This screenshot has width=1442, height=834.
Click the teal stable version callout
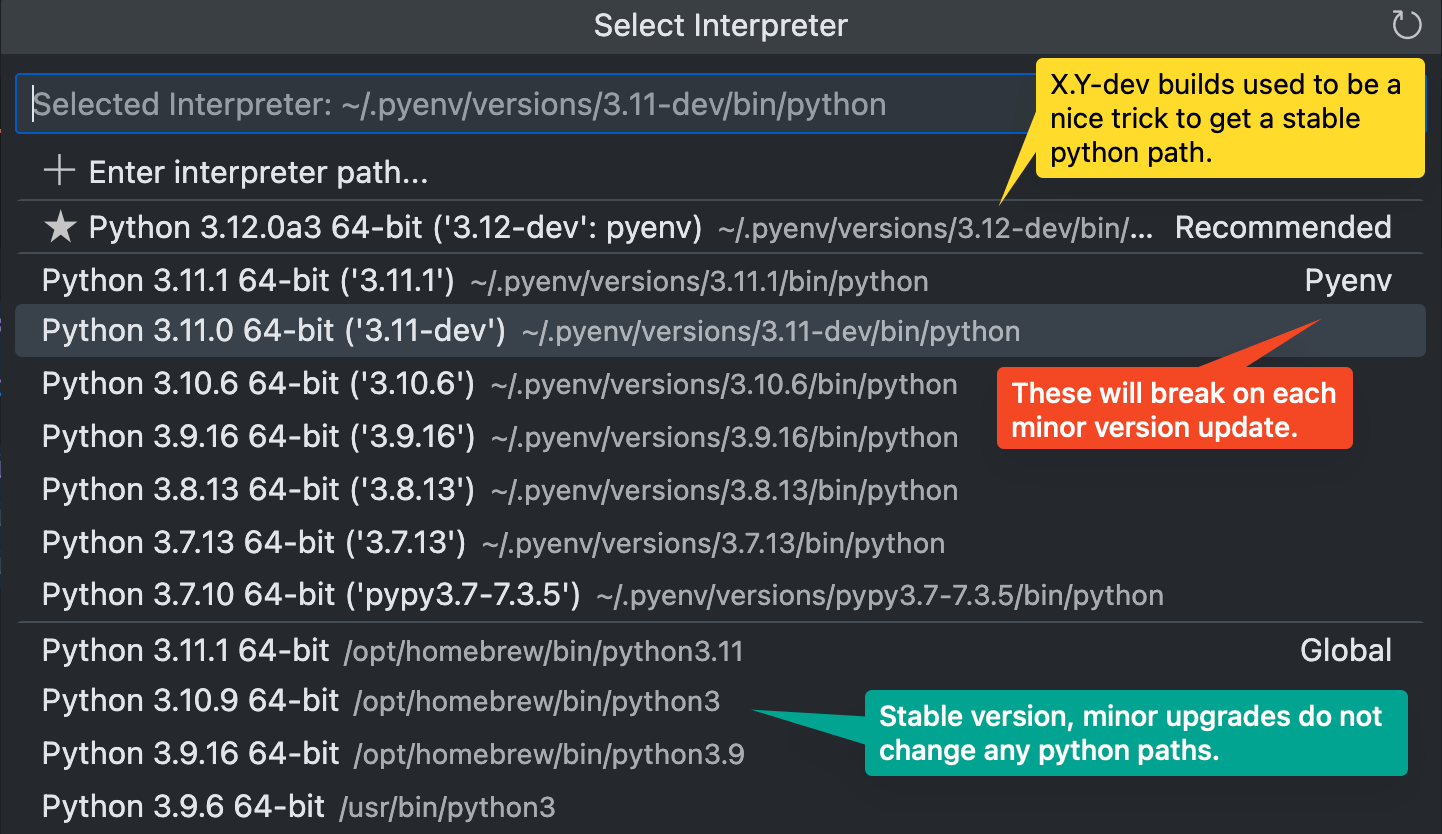1135,733
